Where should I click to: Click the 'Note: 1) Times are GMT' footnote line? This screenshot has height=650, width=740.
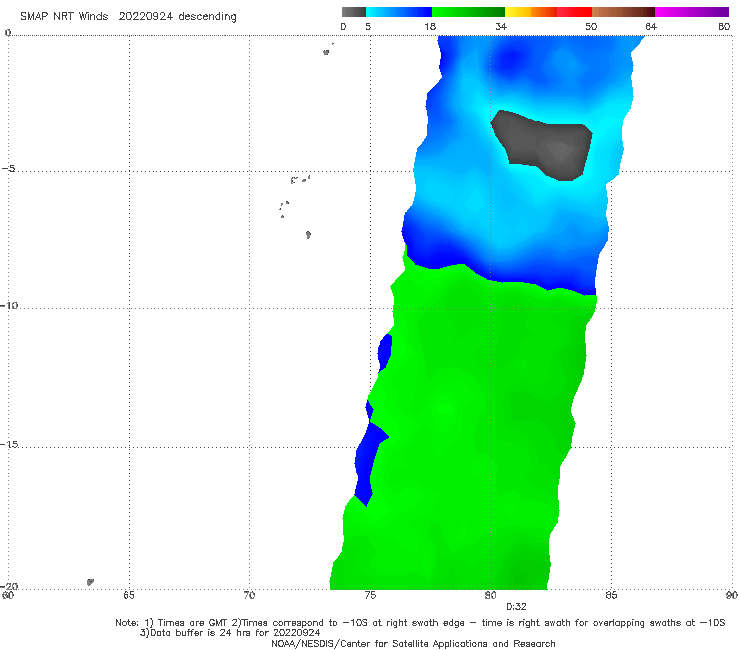[x=420, y=623]
